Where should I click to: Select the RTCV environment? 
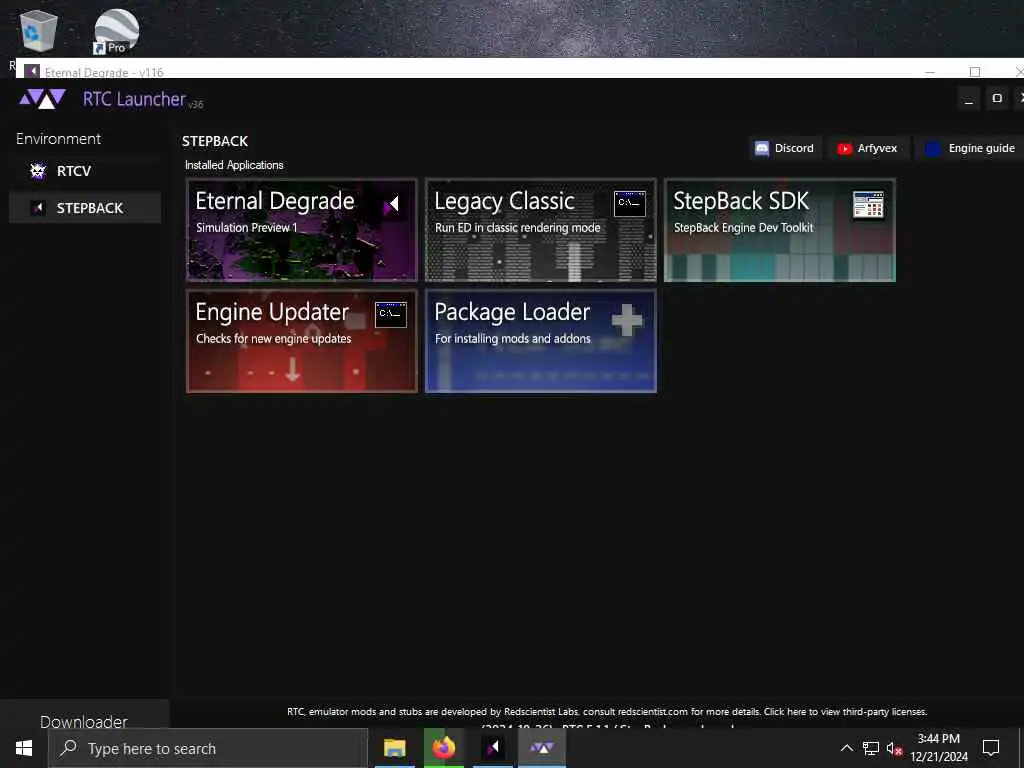[85, 171]
